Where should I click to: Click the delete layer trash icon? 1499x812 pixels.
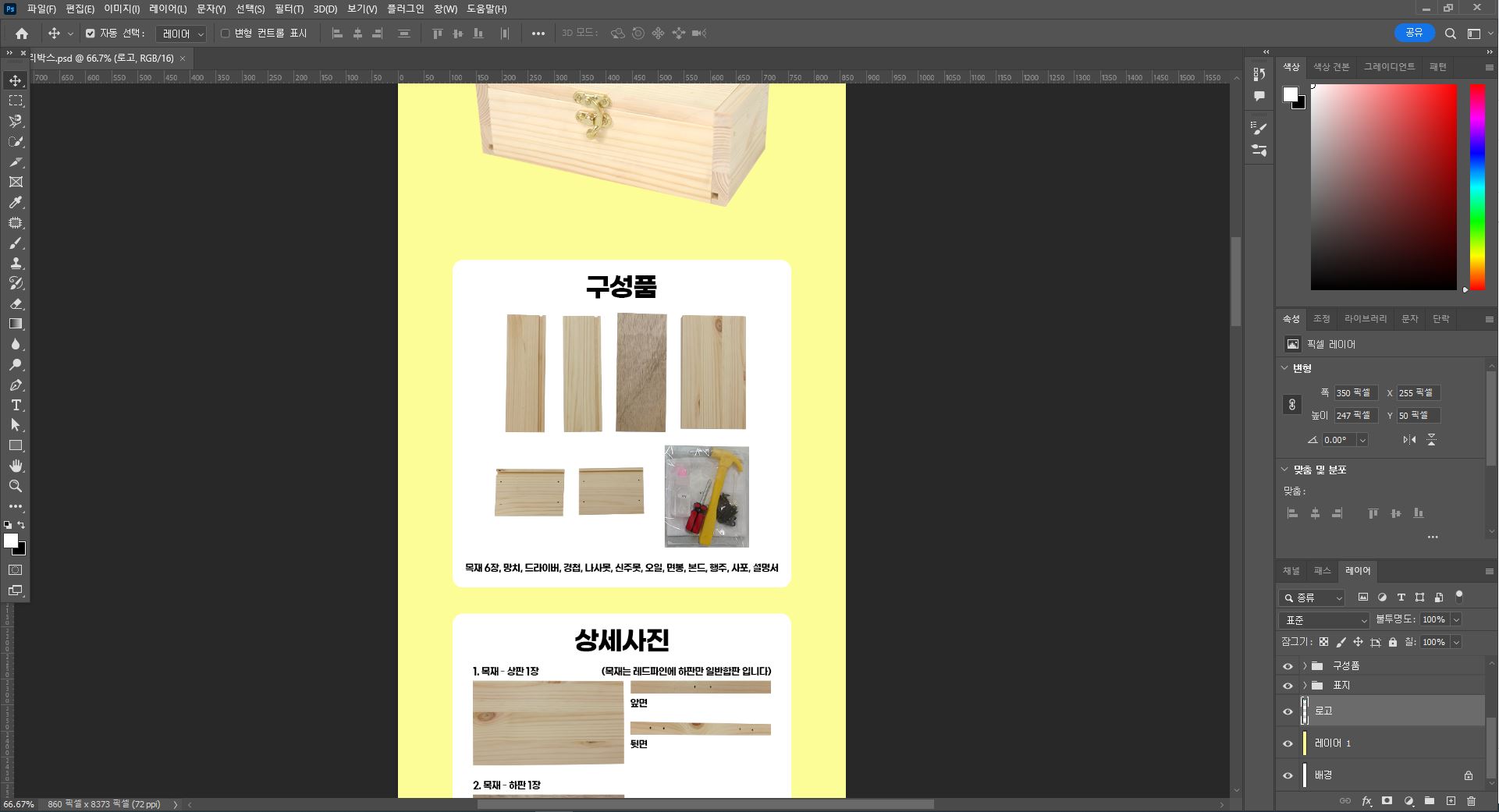[x=1471, y=801]
